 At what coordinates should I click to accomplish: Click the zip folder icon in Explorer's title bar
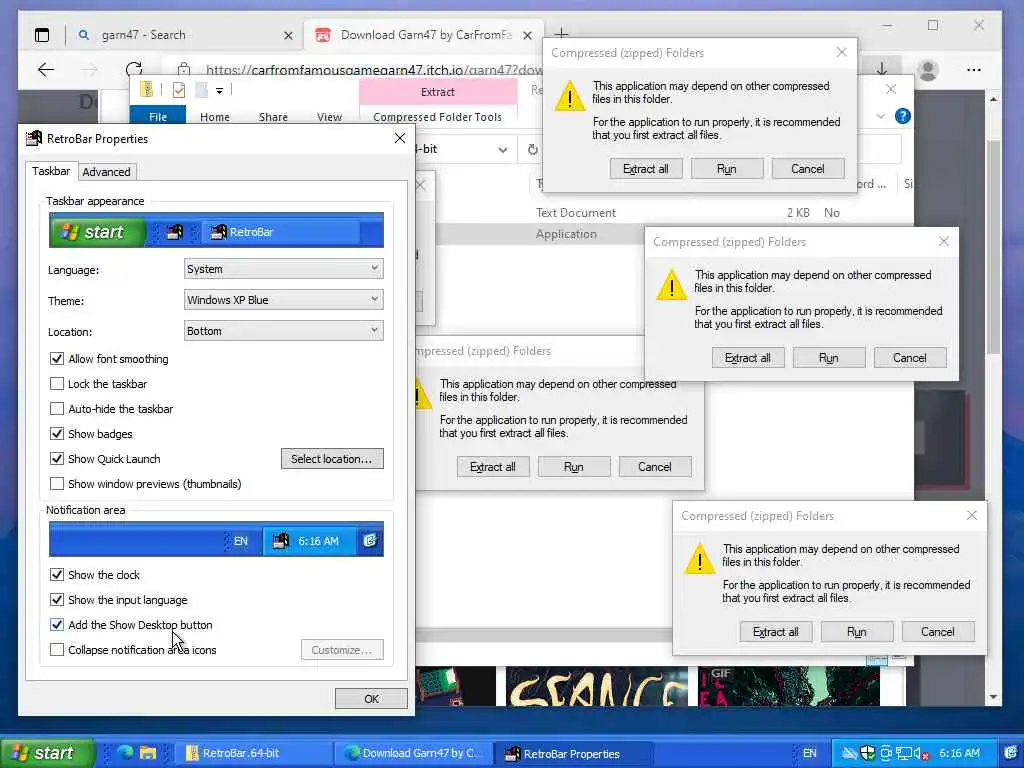147,89
